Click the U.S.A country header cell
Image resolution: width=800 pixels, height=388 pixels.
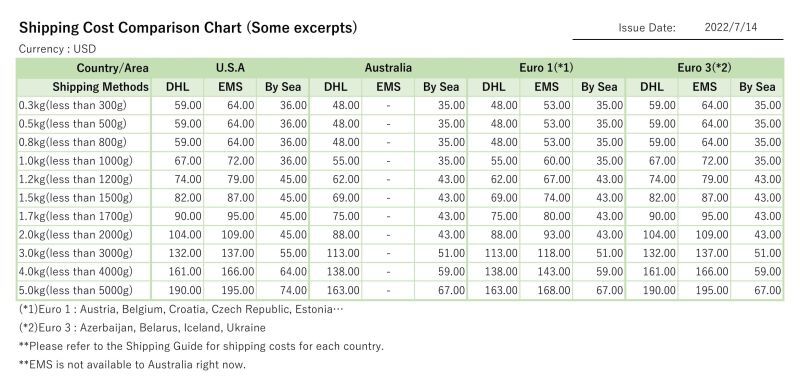(x=230, y=68)
